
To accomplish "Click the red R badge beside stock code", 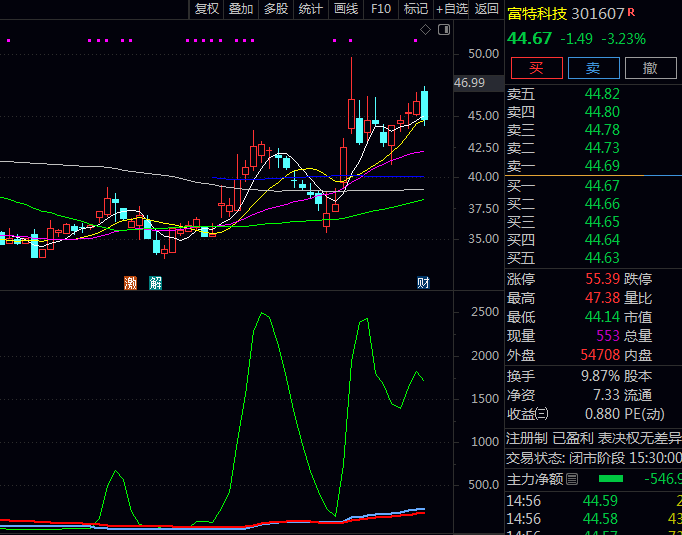I will (632, 12).
